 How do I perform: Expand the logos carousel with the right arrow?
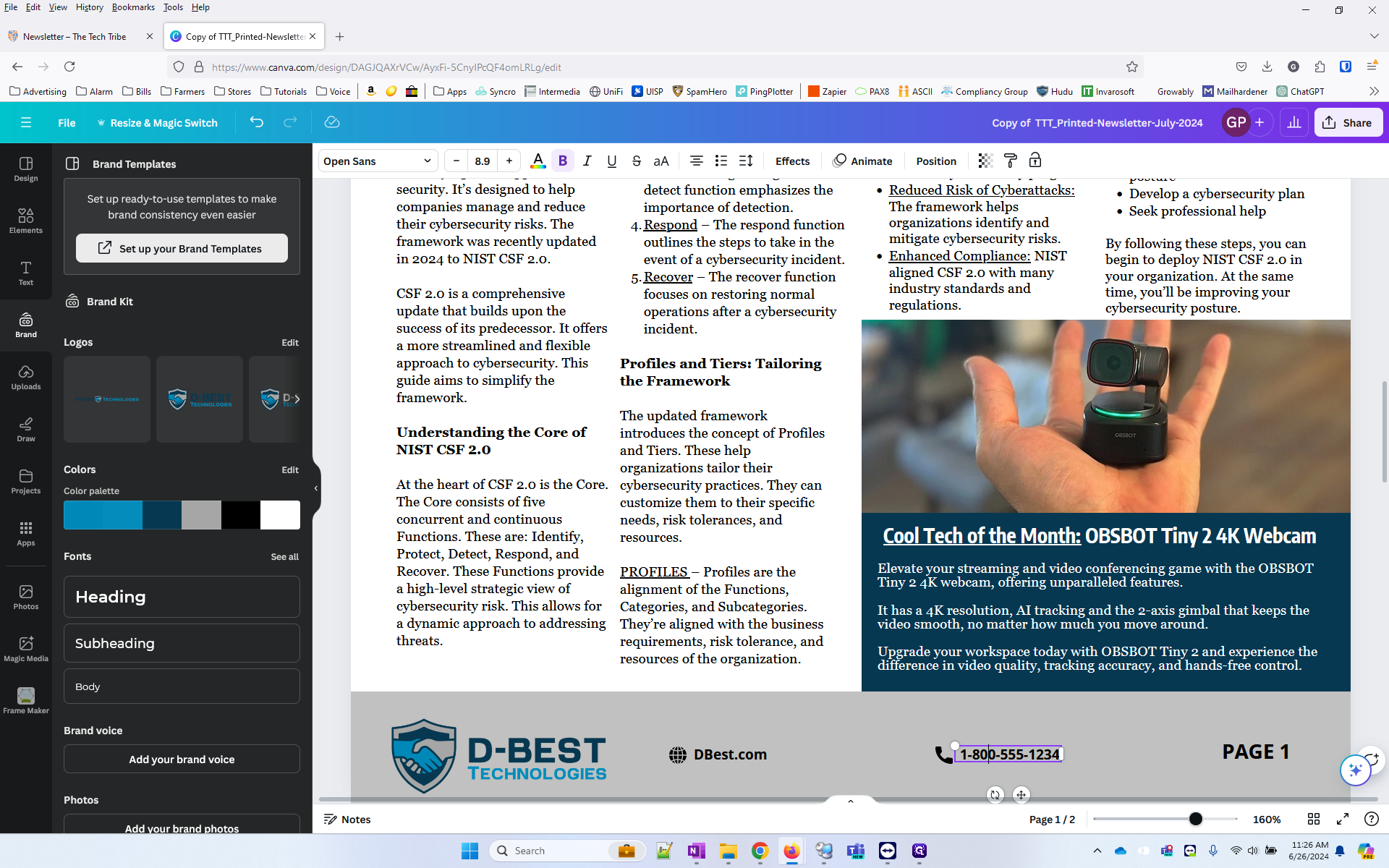[x=297, y=399]
